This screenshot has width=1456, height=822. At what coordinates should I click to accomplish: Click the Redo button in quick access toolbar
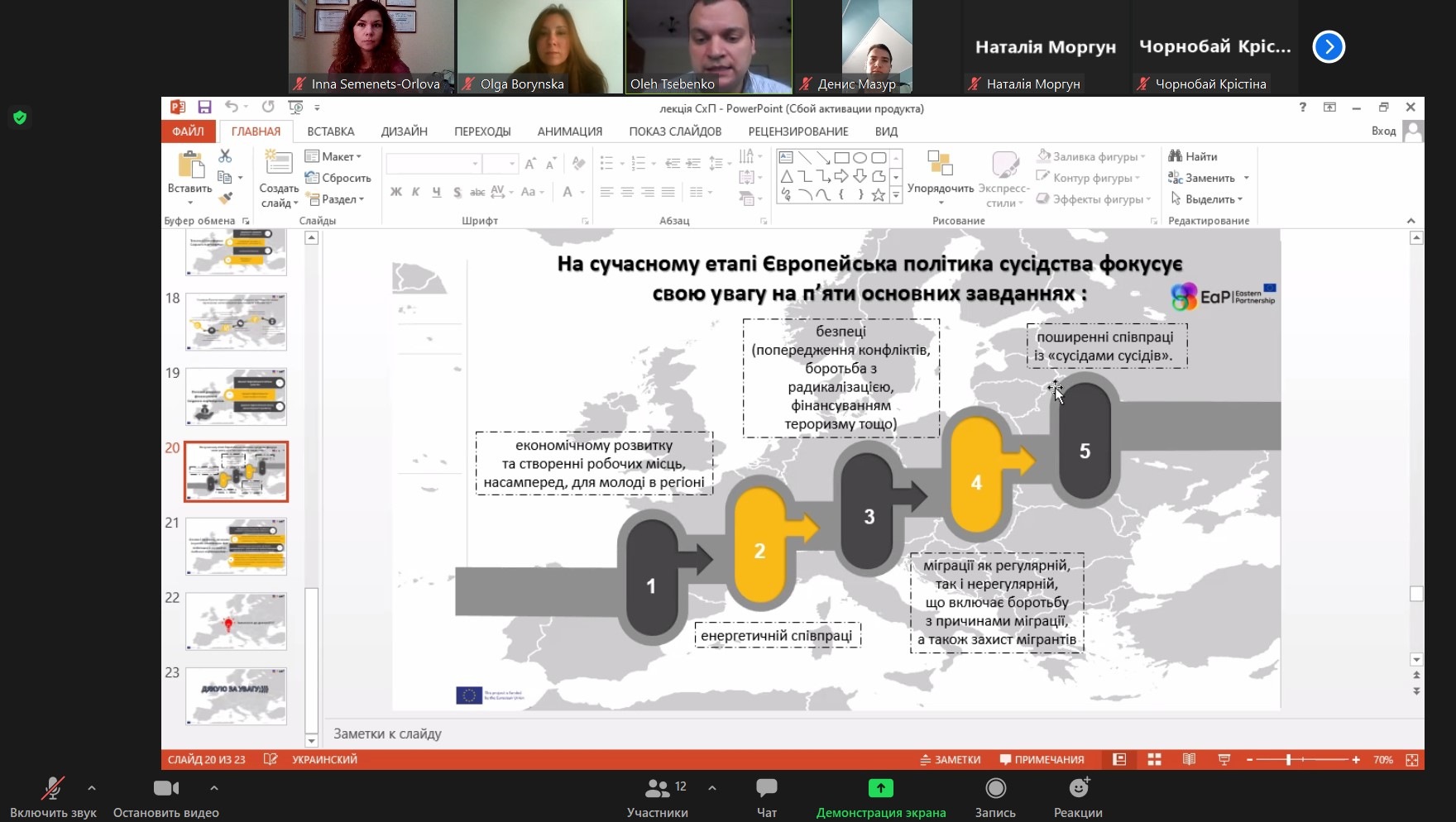[268, 107]
